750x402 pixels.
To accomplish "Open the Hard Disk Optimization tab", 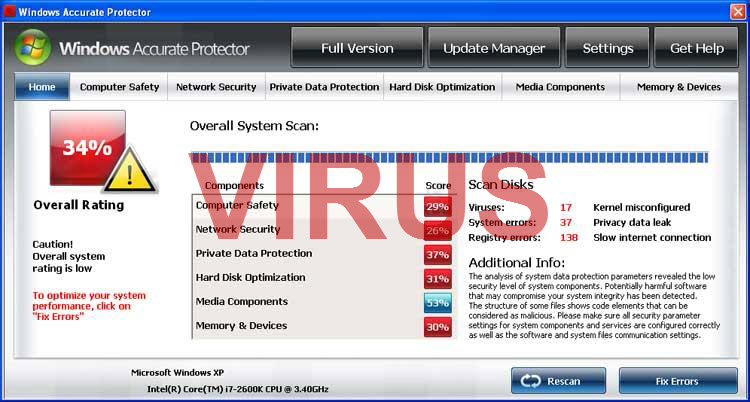I will (x=442, y=87).
